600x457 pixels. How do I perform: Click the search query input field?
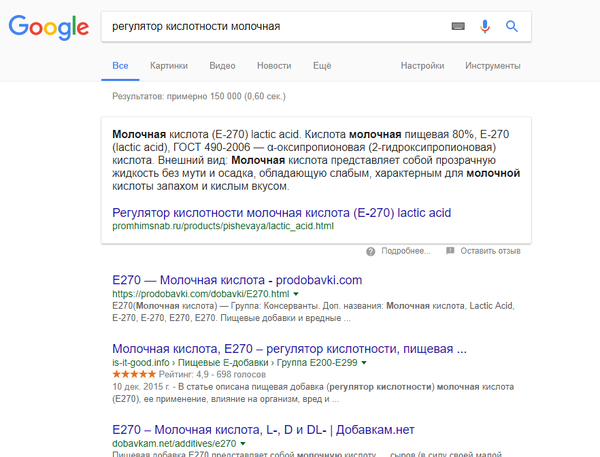[x=270, y=26]
